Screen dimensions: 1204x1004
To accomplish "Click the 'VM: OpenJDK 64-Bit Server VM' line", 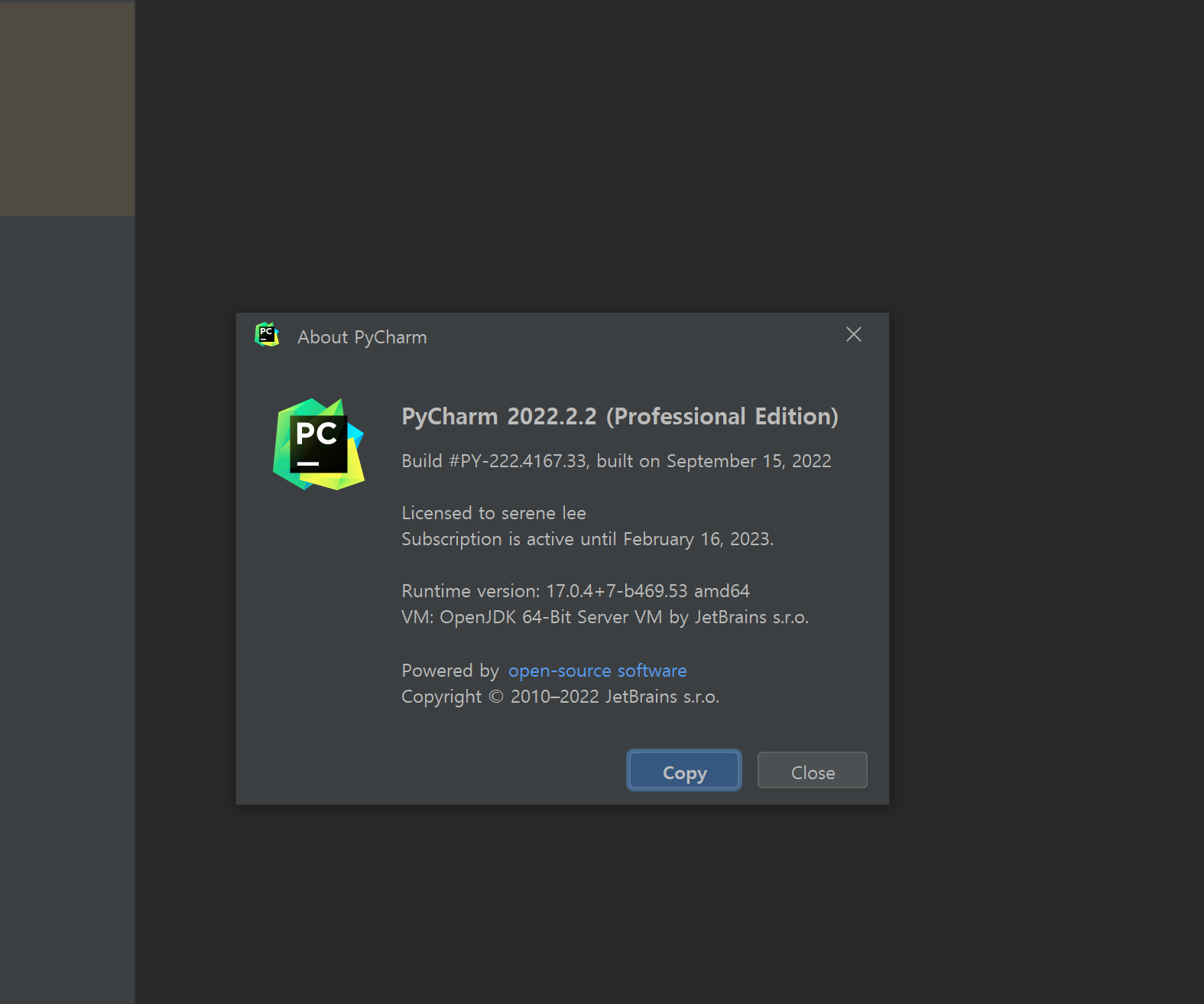I will [x=605, y=617].
